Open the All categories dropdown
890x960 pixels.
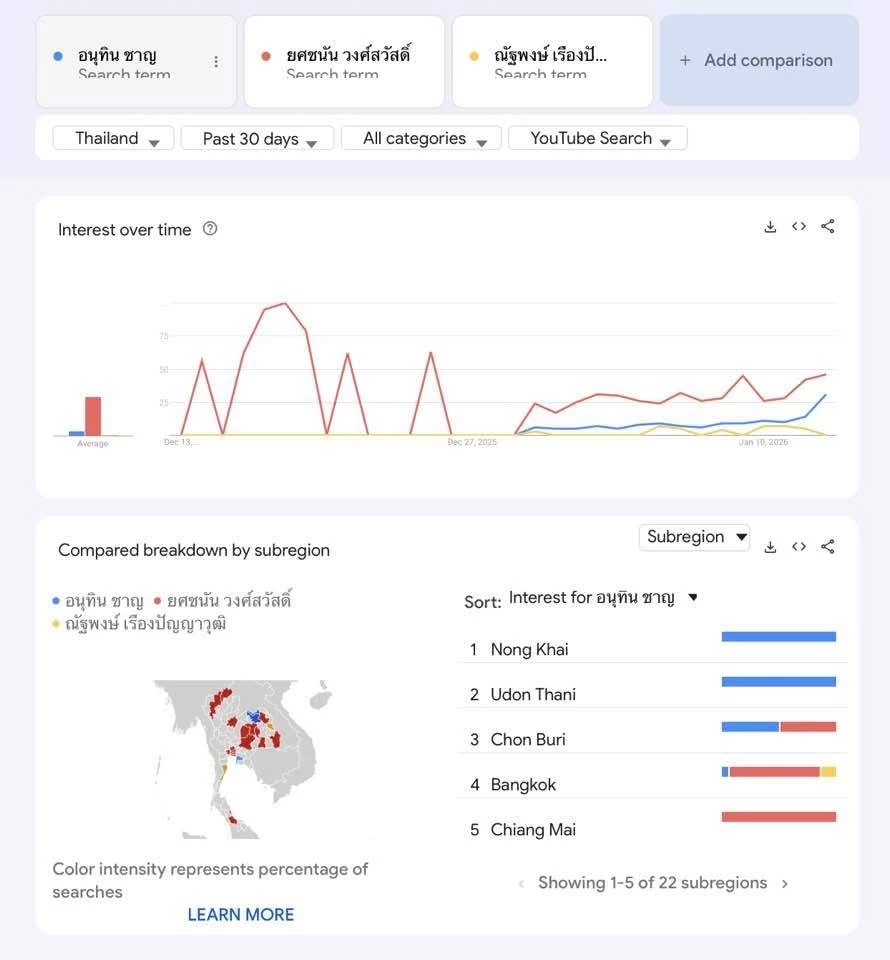click(421, 139)
